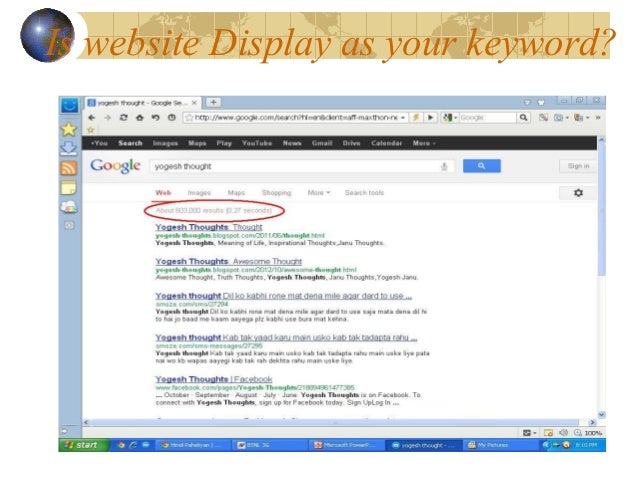Click the browser address bar URL
Screen dimensions: 638x479
pyautogui.click(x=296, y=118)
